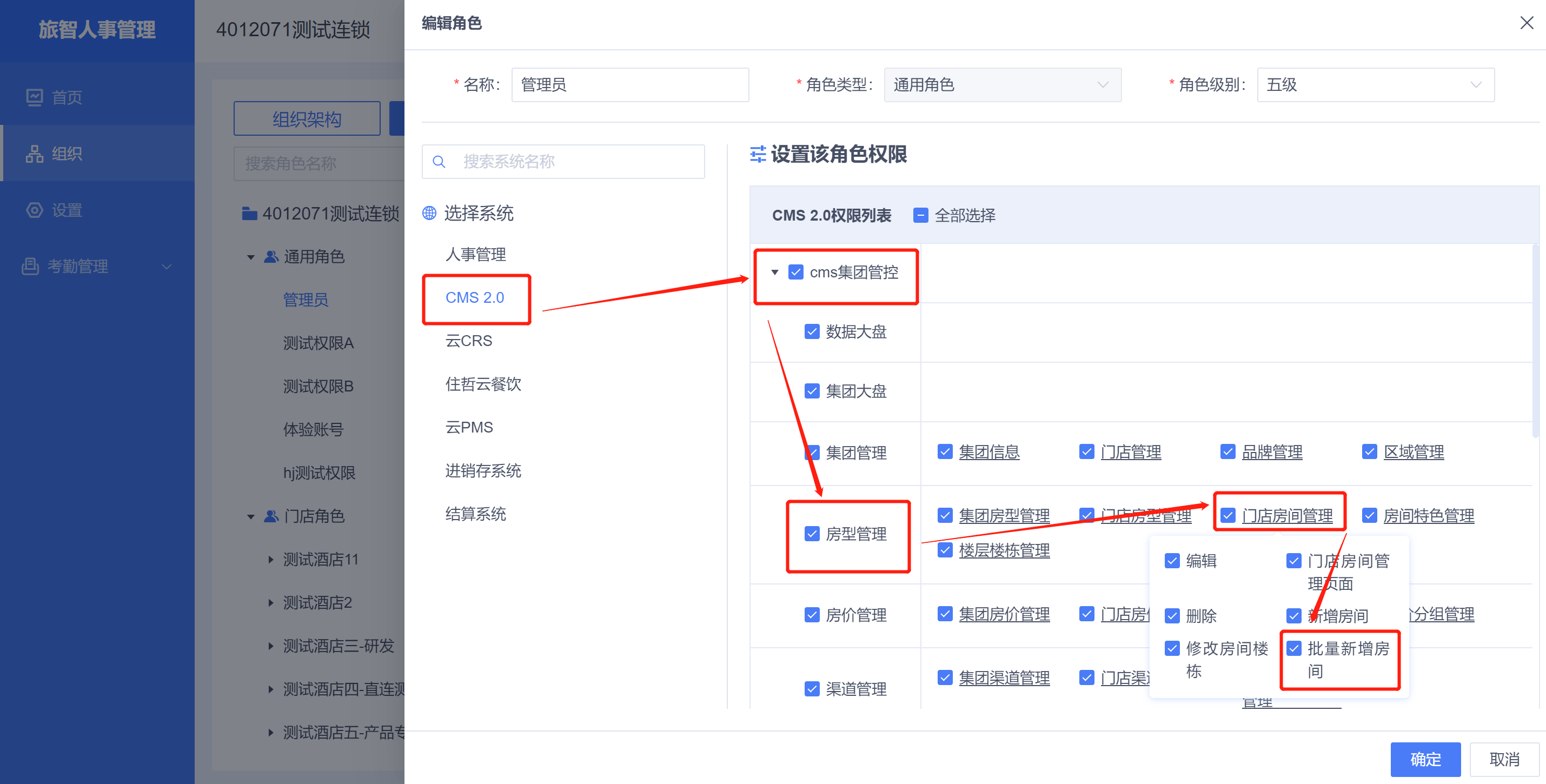Uncheck the 房价管理 checkbox
This screenshot has width=1546, height=784.
[x=812, y=615]
